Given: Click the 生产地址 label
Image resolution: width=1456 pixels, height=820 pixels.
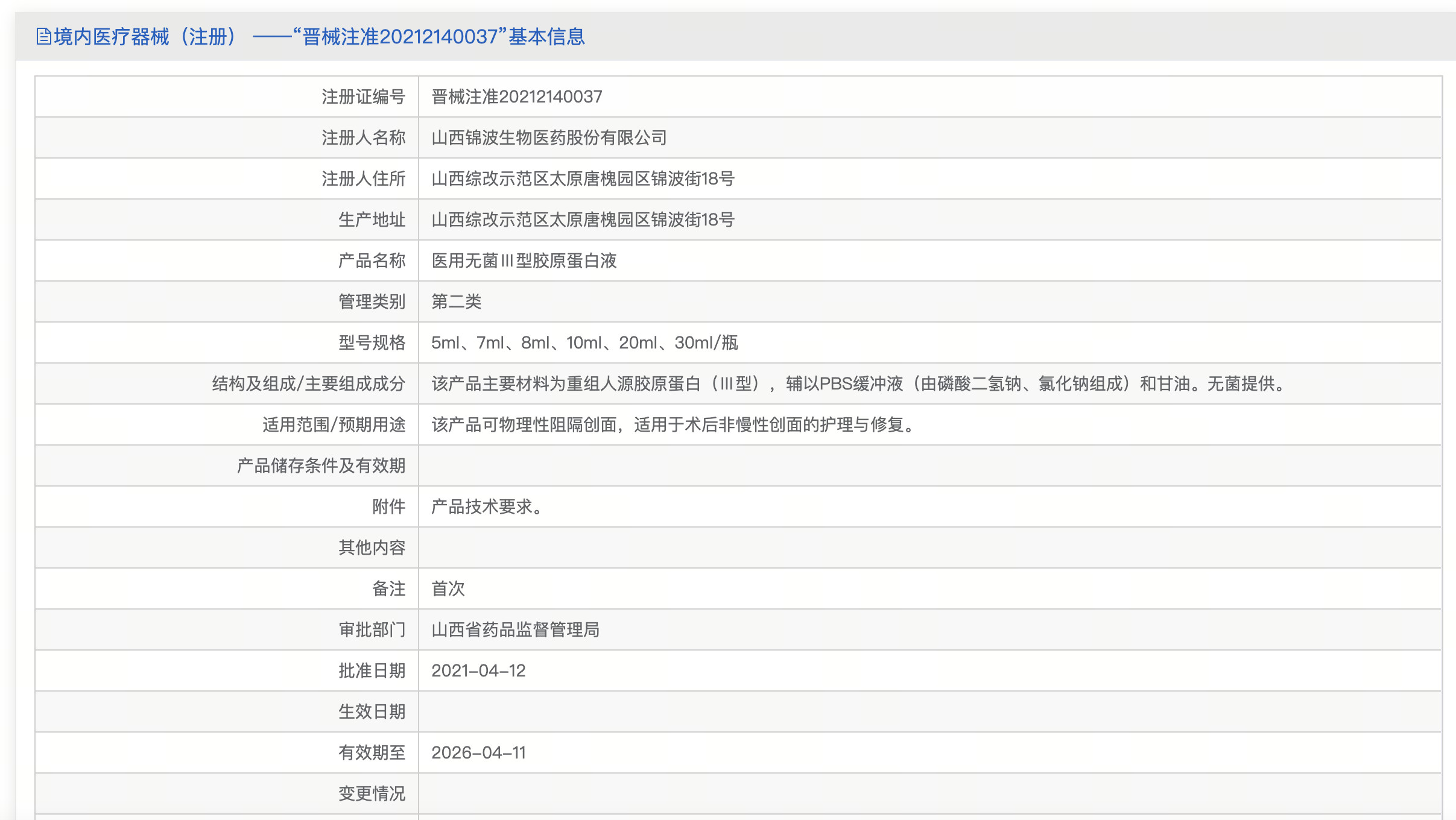Looking at the screenshot, I should pyautogui.click(x=372, y=219).
